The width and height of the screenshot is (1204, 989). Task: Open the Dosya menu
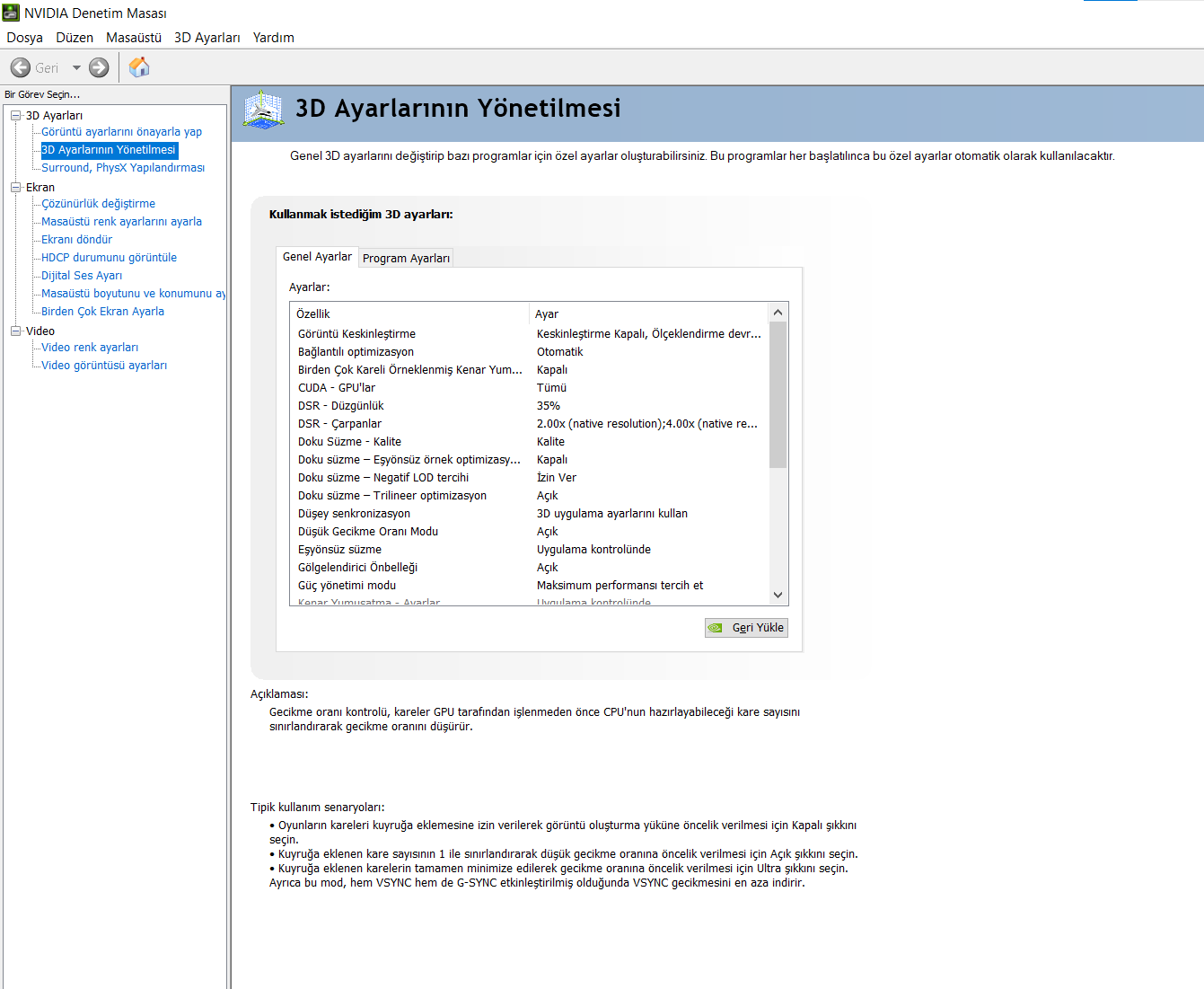click(x=25, y=38)
